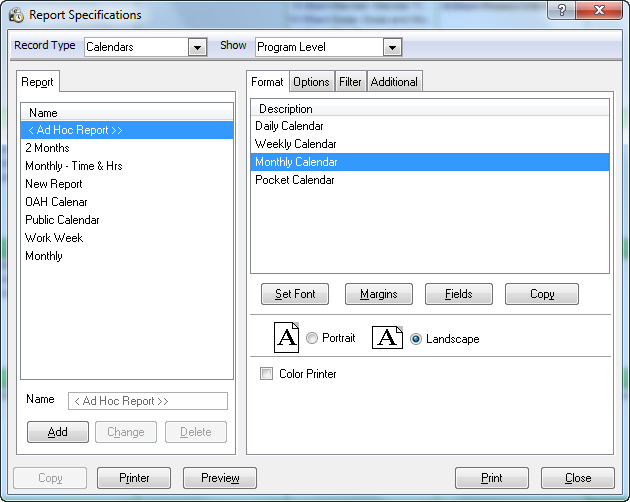Viewport: 630px width, 502px height.
Task: Click the Report Specifications title bar icon
Action: pos(16,15)
